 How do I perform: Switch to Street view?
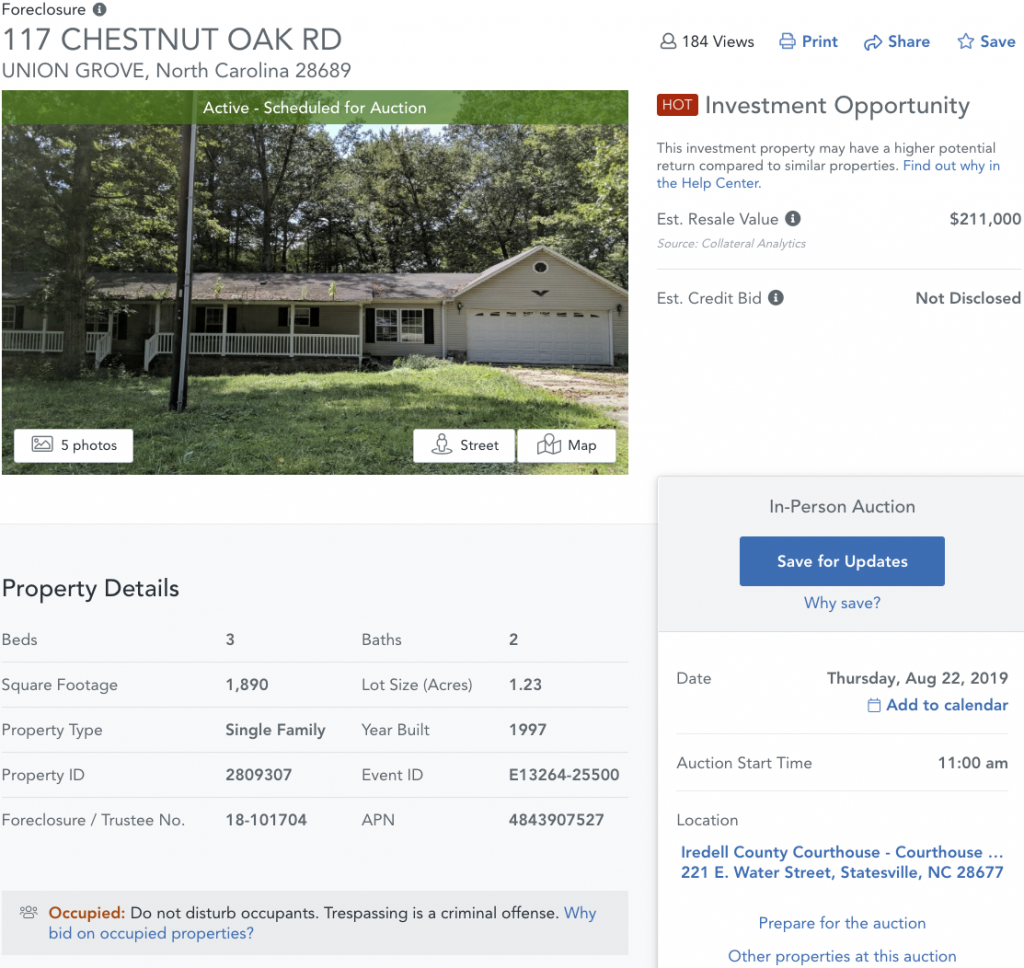464,445
